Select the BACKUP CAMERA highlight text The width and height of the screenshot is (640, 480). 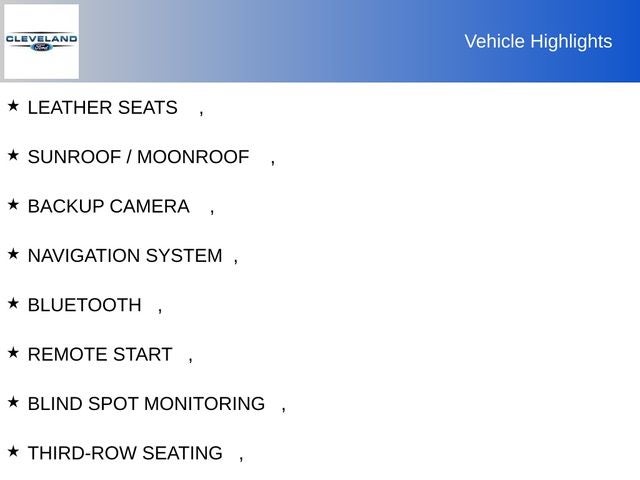tap(108, 207)
